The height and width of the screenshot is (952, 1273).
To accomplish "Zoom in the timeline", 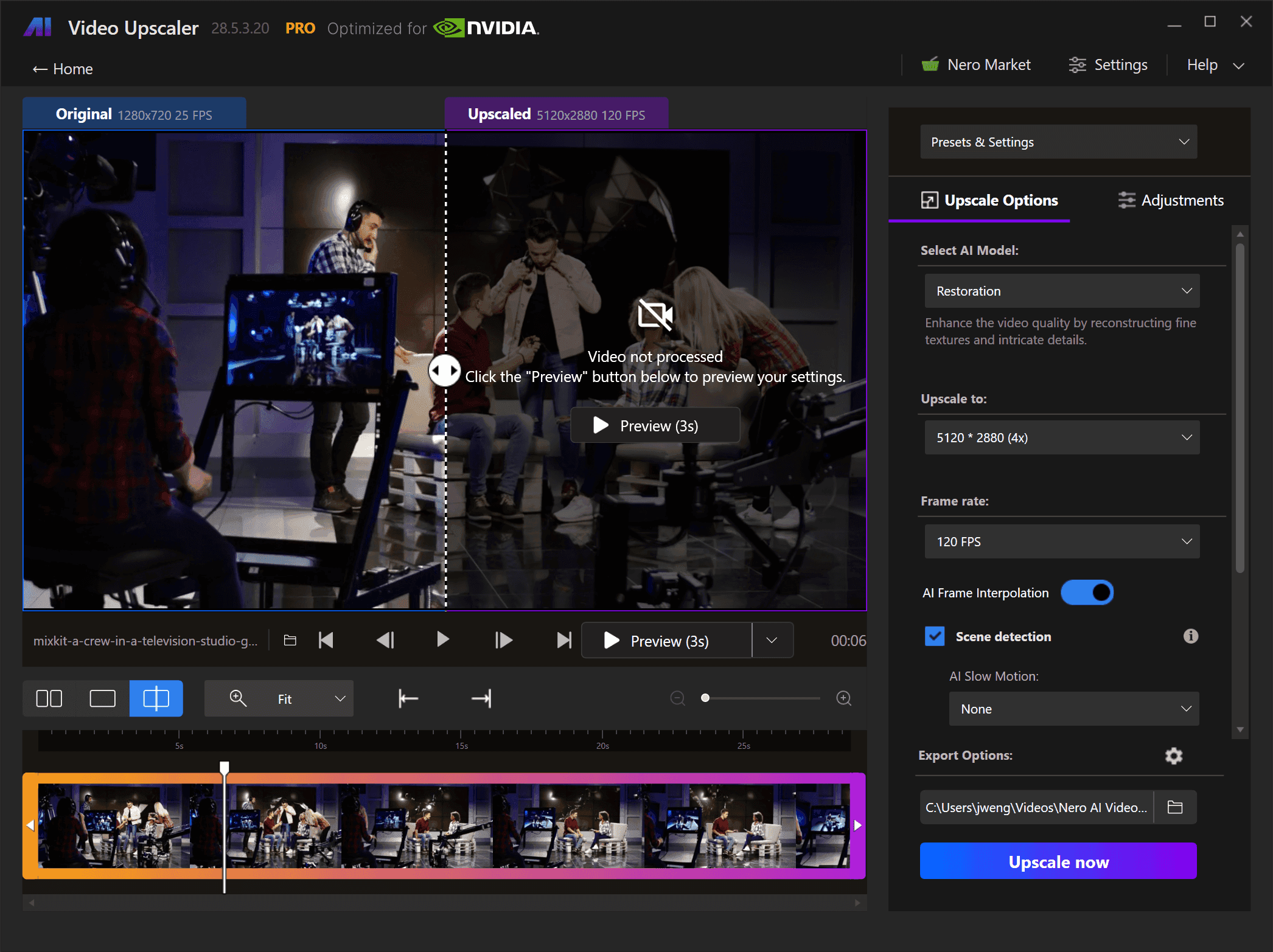I will [843, 698].
